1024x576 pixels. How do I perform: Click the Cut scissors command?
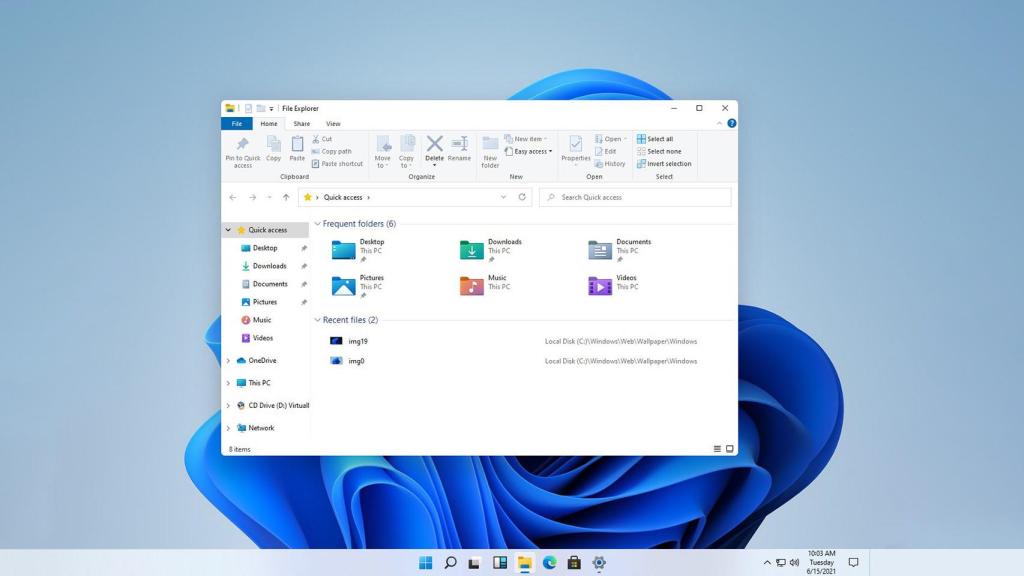point(323,139)
